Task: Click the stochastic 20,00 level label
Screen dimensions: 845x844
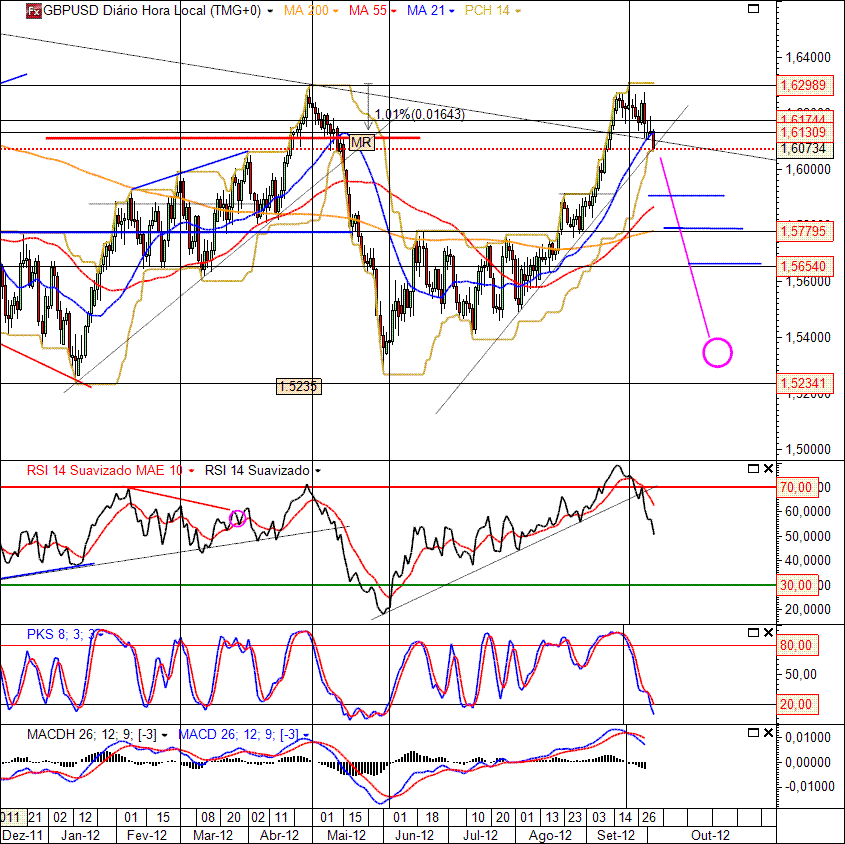Action: 797,704
